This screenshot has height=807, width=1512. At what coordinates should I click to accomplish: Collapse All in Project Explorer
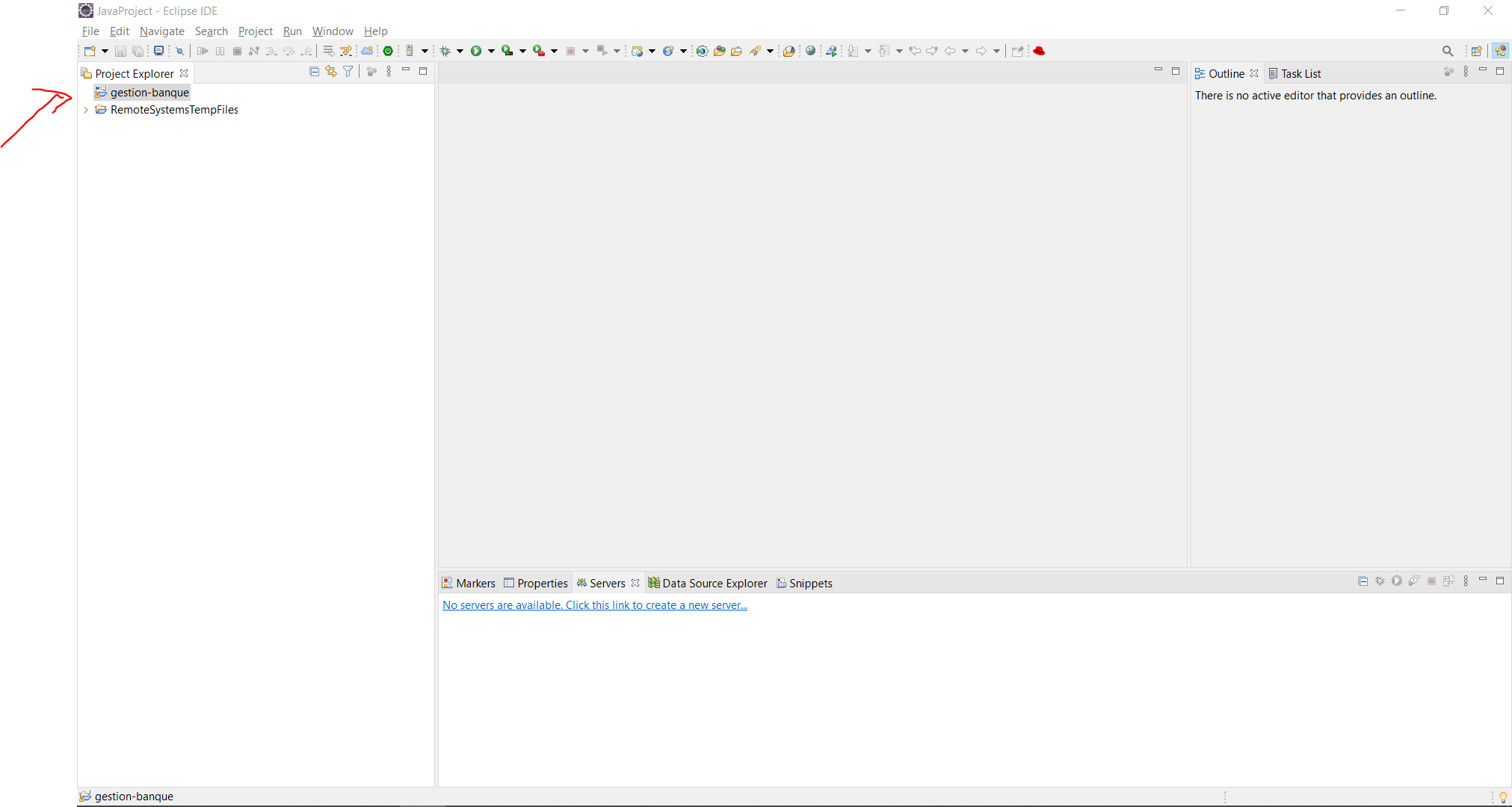coord(314,72)
